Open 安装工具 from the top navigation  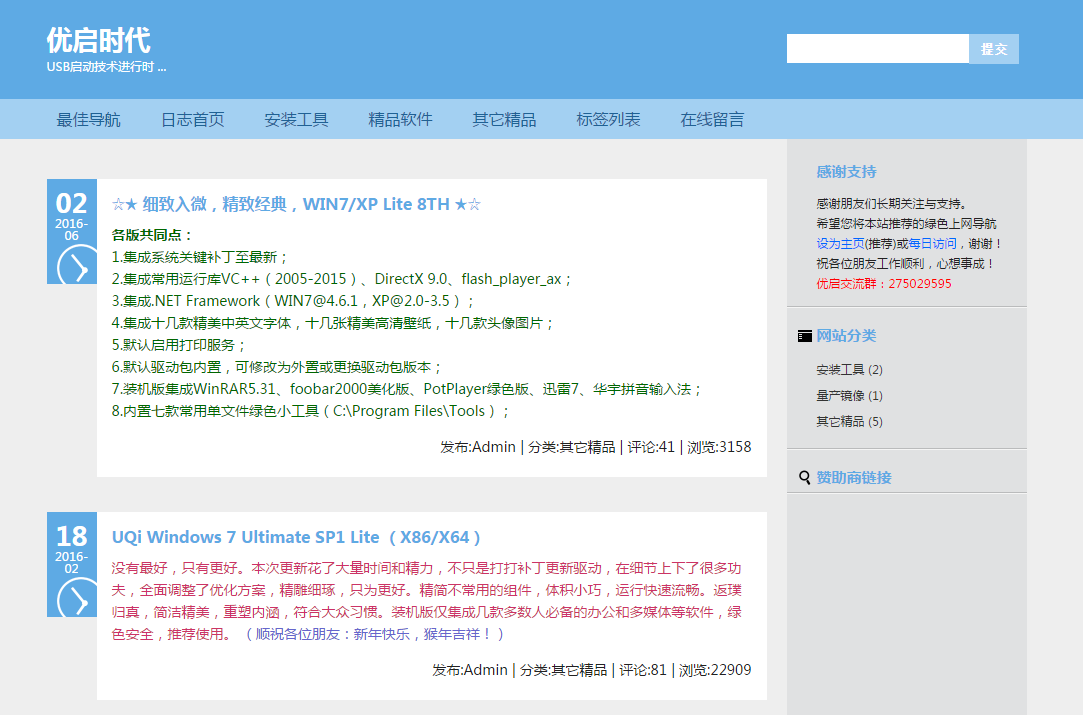[296, 119]
